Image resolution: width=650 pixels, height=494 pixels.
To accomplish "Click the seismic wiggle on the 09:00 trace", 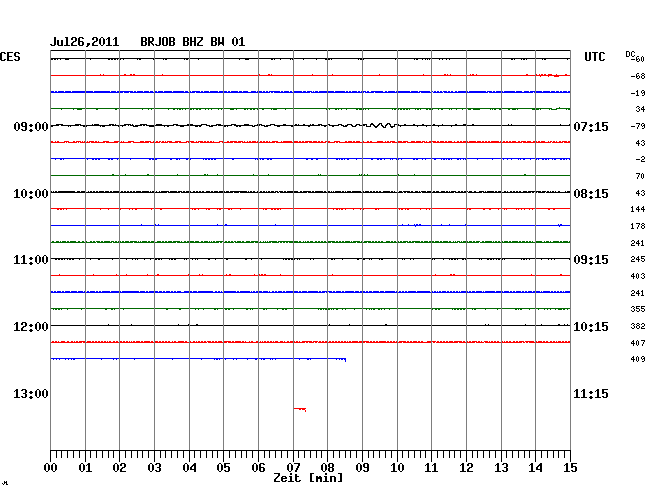I will click(x=381, y=125).
